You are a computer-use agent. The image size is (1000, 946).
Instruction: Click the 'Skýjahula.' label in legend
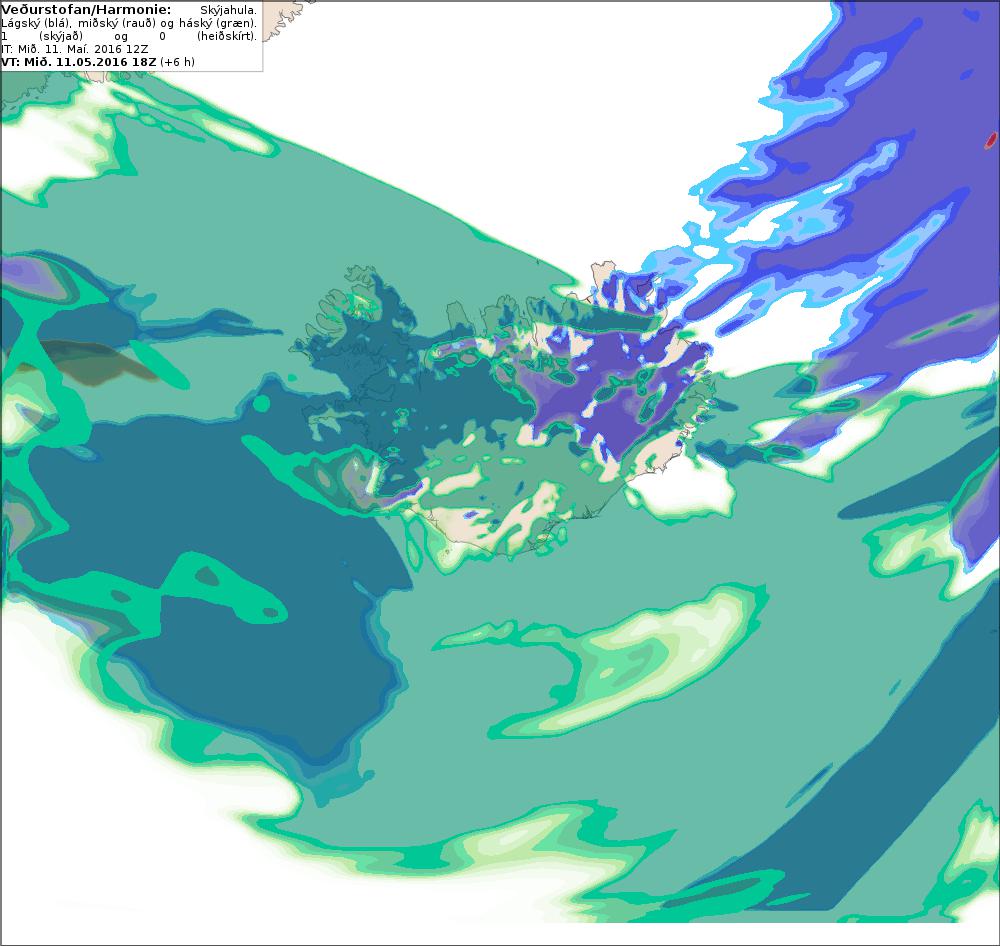228,11
